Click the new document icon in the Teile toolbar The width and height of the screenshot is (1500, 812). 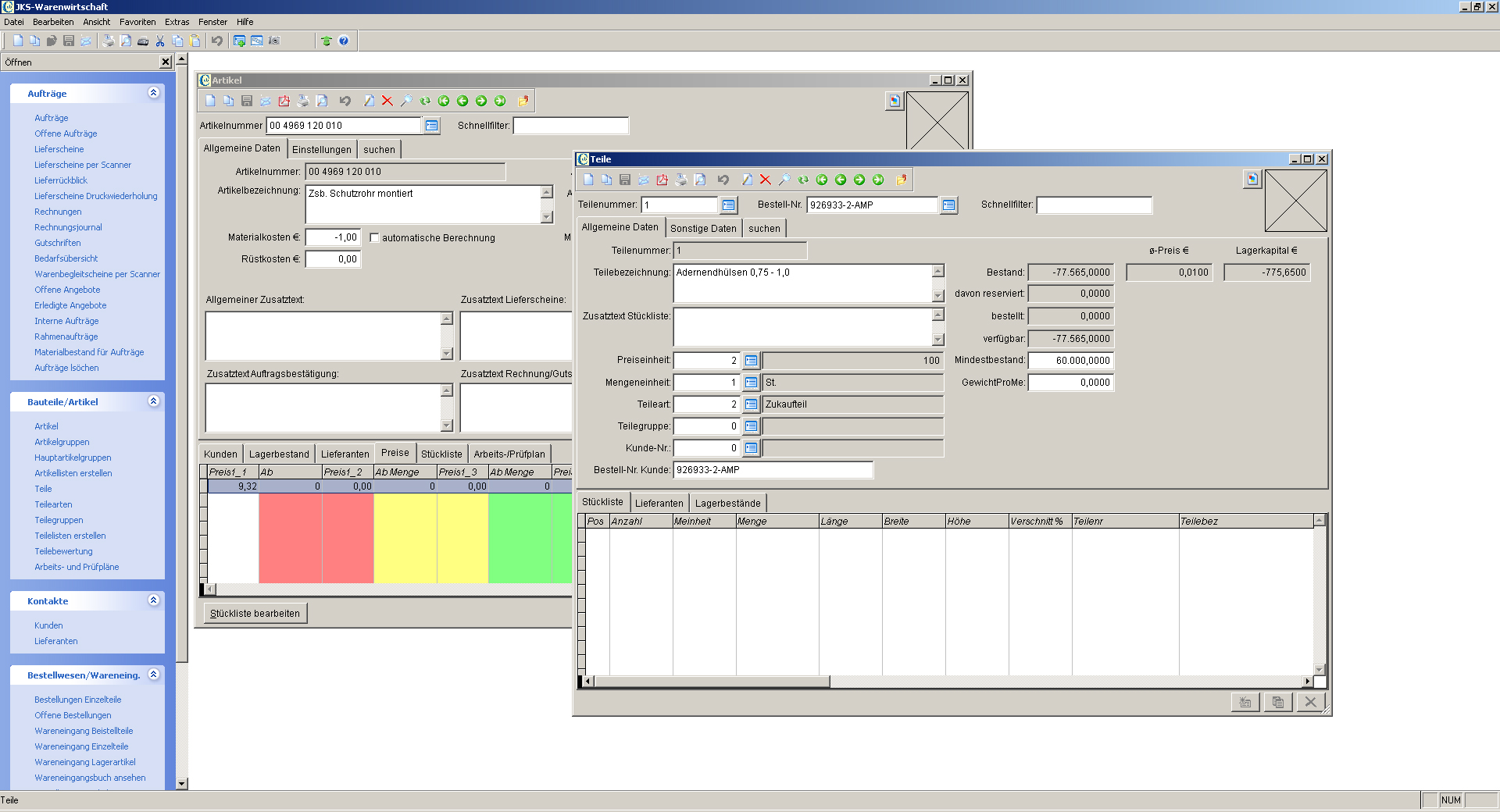pyautogui.click(x=588, y=180)
